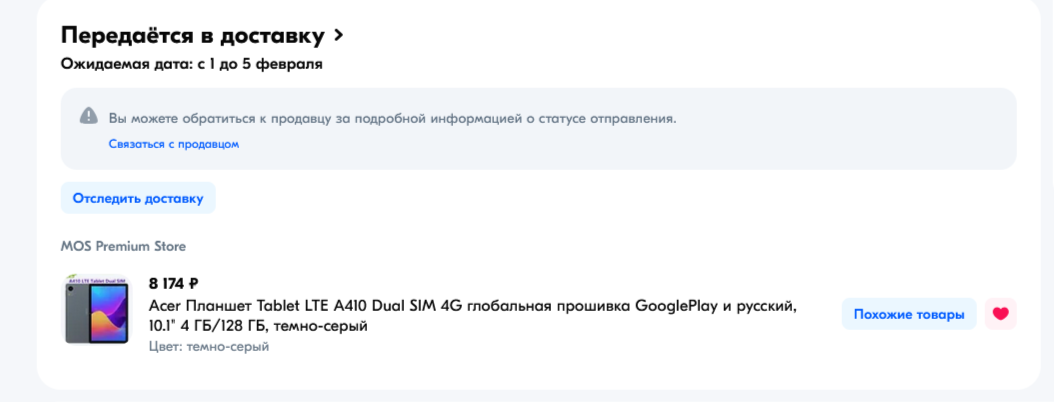
Task: Open the MOS Premium Store seller page
Action: (123, 246)
